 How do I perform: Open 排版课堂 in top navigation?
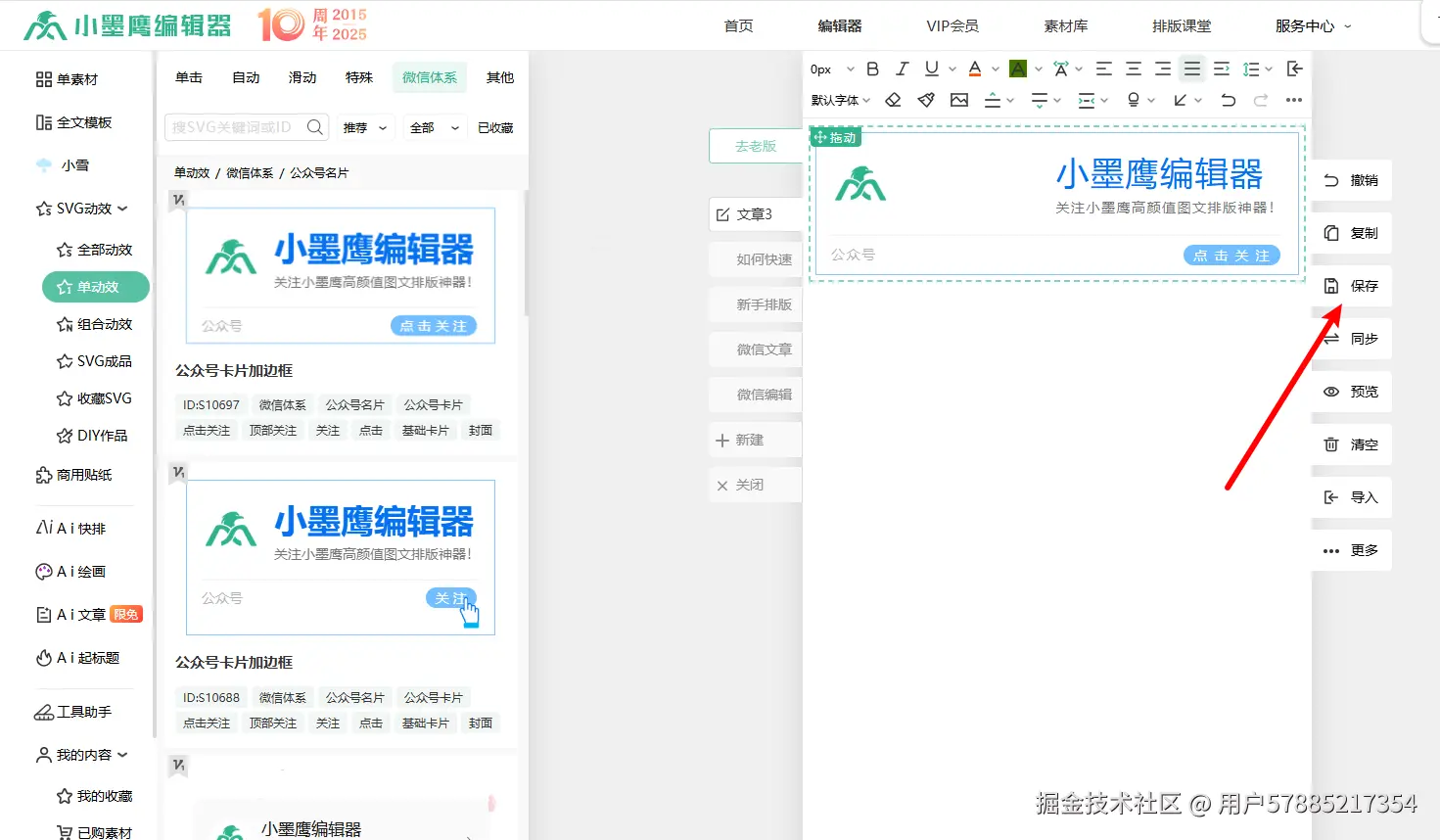[1182, 26]
